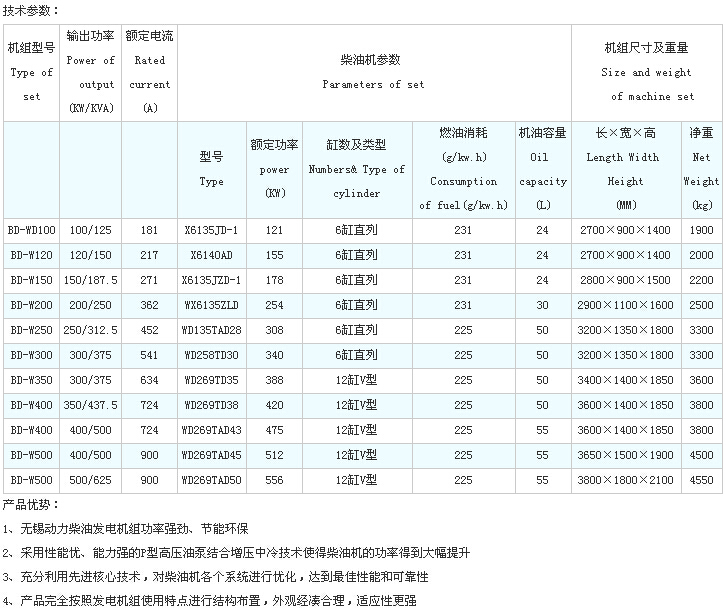Click the BD-WD100 model cell
This screenshot has width=726, height=611.
point(31,230)
